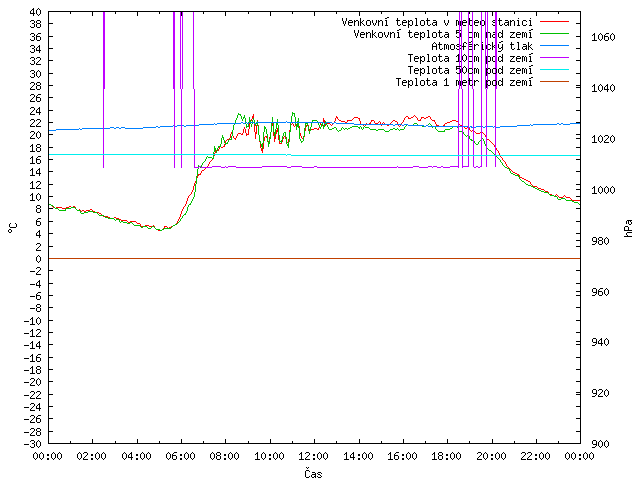Click right axis tick label '920'
Viewport: 640px width, 480px height.
[600, 393]
